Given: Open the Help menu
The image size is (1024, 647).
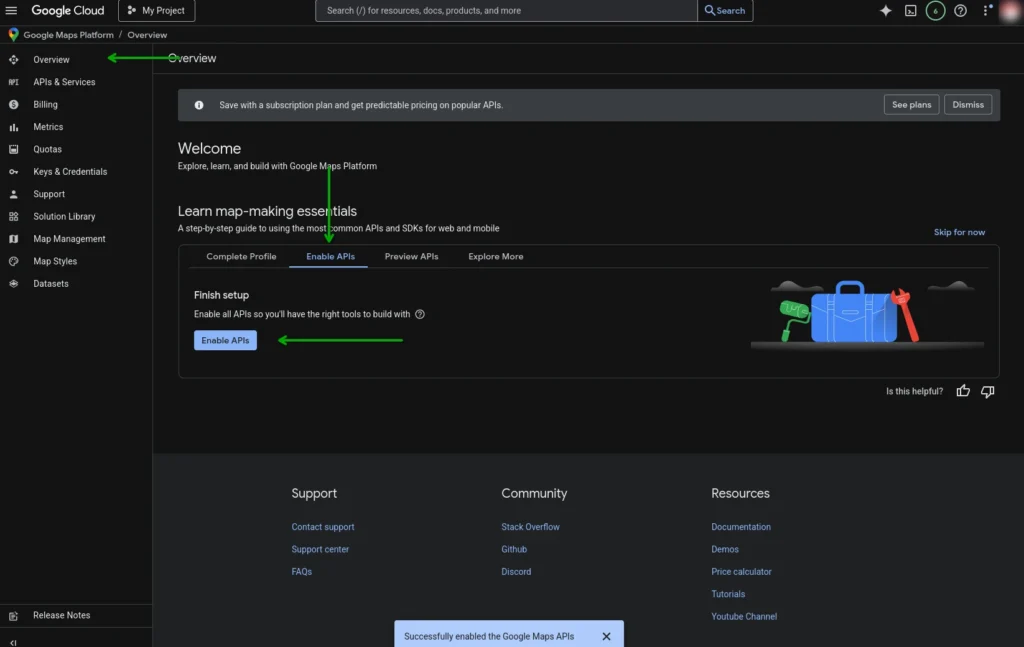Looking at the screenshot, I should click(x=959, y=11).
